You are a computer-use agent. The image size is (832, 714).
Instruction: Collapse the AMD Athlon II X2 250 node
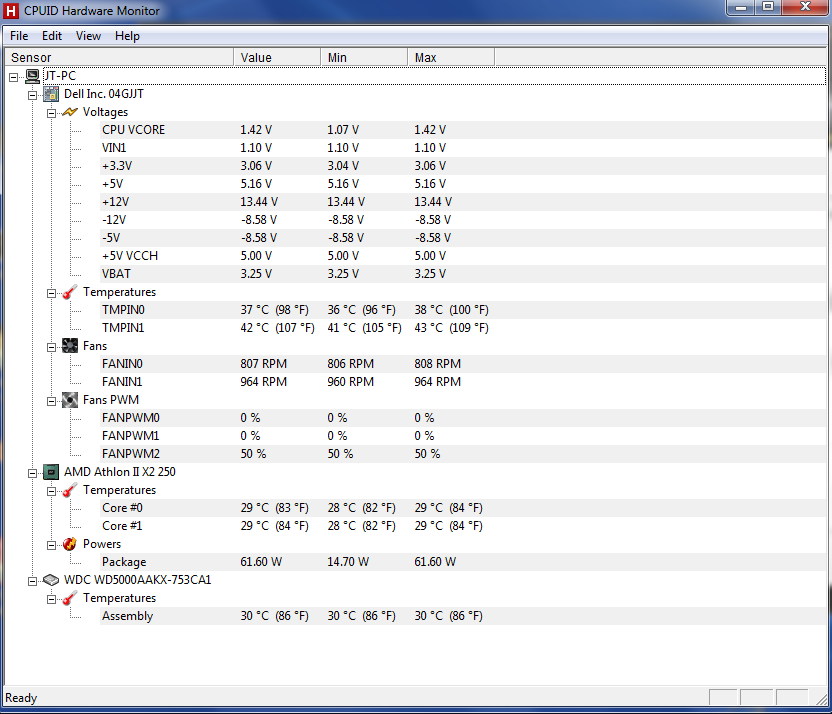pyautogui.click(x=33, y=472)
